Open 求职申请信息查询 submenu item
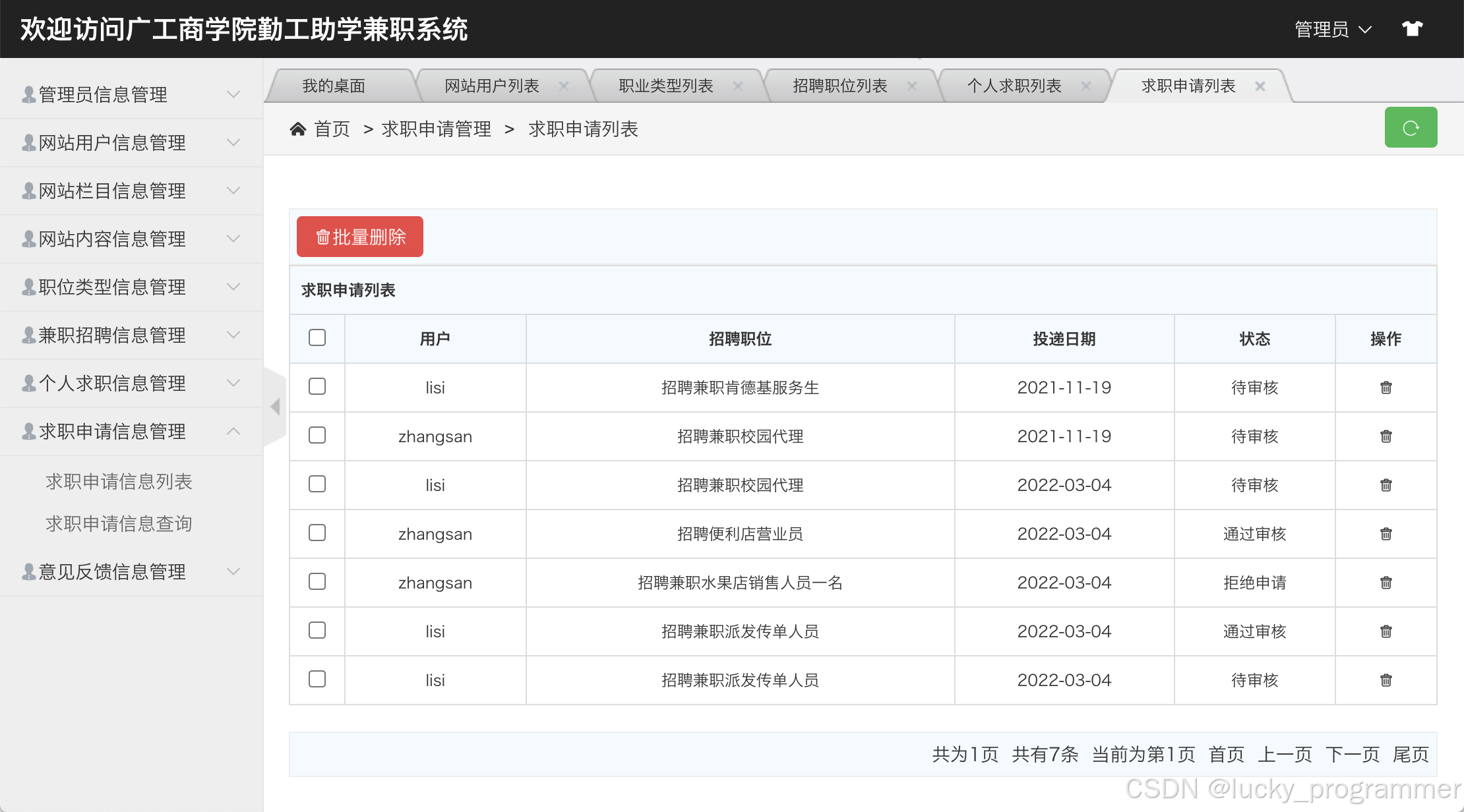 (x=119, y=524)
